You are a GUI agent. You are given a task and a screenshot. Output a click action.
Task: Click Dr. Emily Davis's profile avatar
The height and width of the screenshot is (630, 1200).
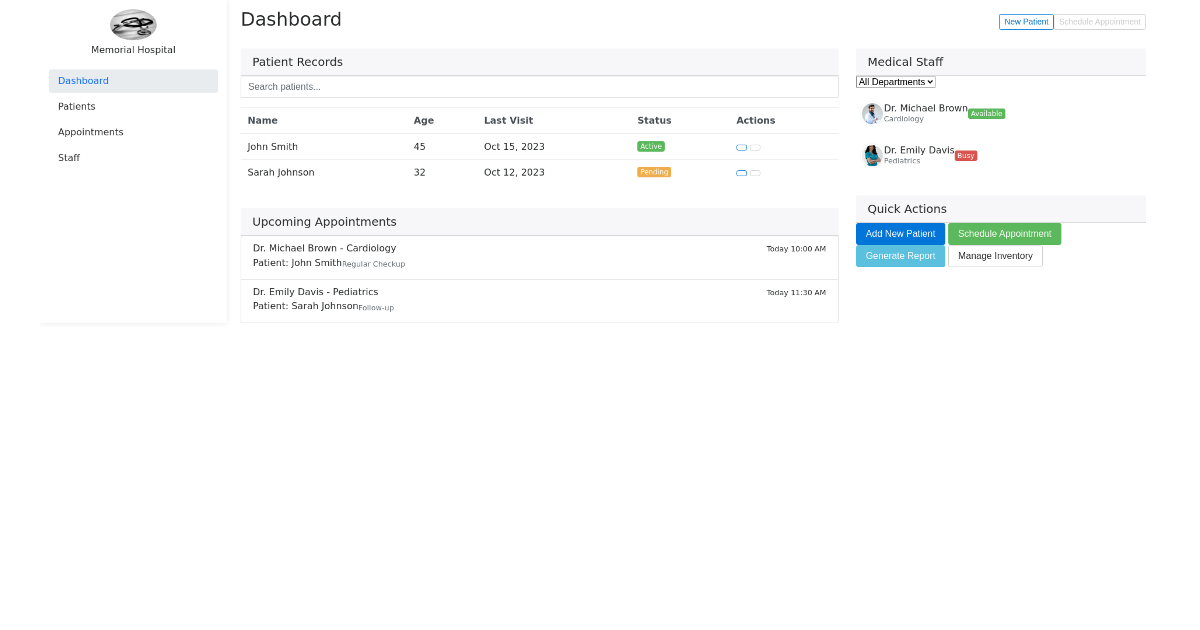coord(871,155)
